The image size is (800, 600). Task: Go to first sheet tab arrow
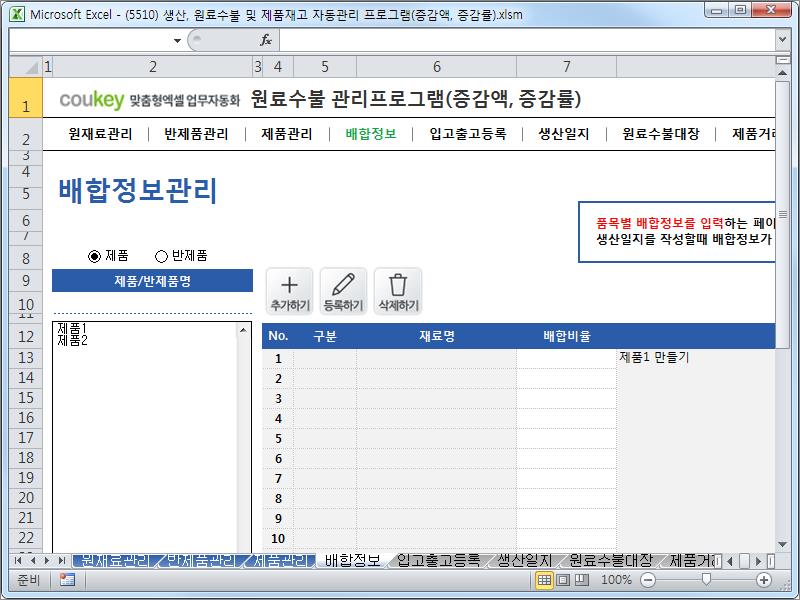18,560
